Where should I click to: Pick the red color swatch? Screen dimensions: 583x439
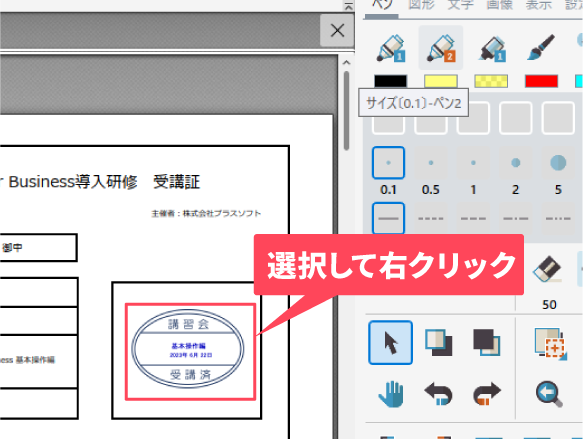click(541, 81)
